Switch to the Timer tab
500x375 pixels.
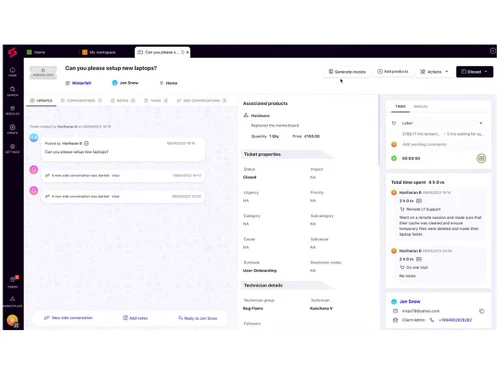click(x=400, y=106)
